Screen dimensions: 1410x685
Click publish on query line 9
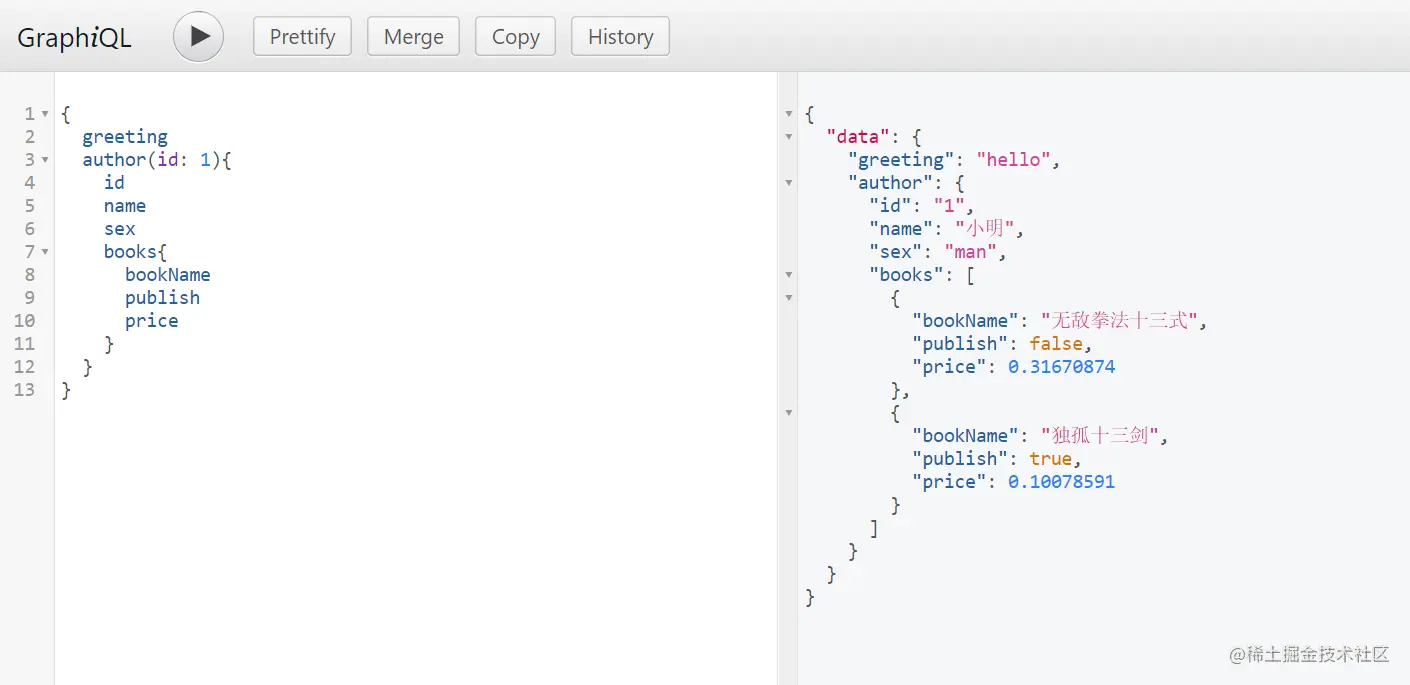[162, 298]
